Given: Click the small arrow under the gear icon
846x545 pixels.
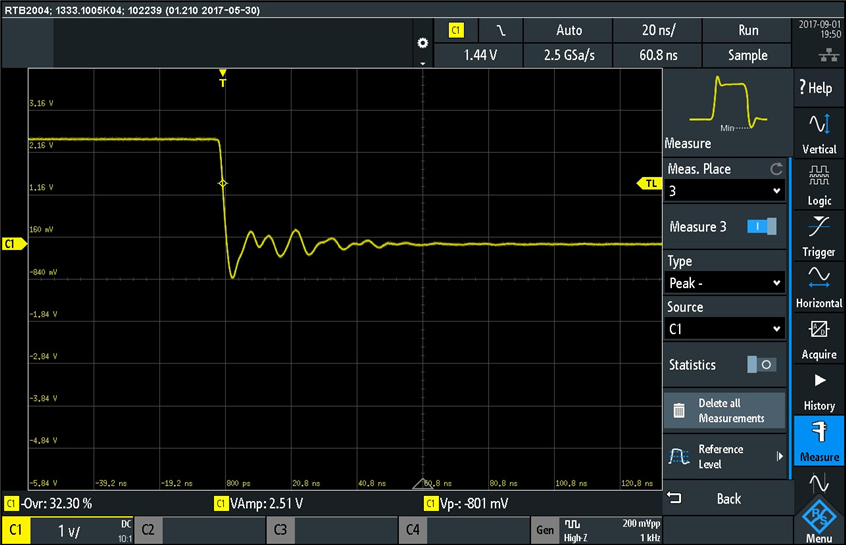Looking at the screenshot, I should click(x=422, y=63).
